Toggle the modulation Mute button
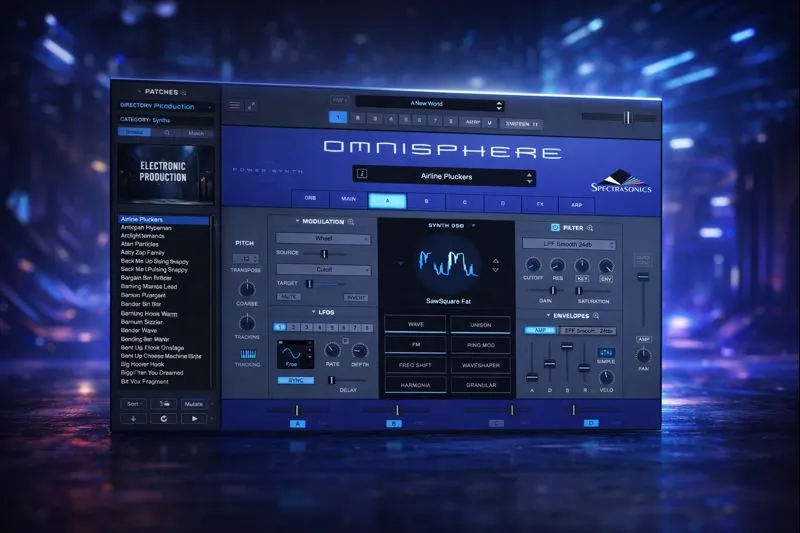800x533 pixels. [289, 296]
